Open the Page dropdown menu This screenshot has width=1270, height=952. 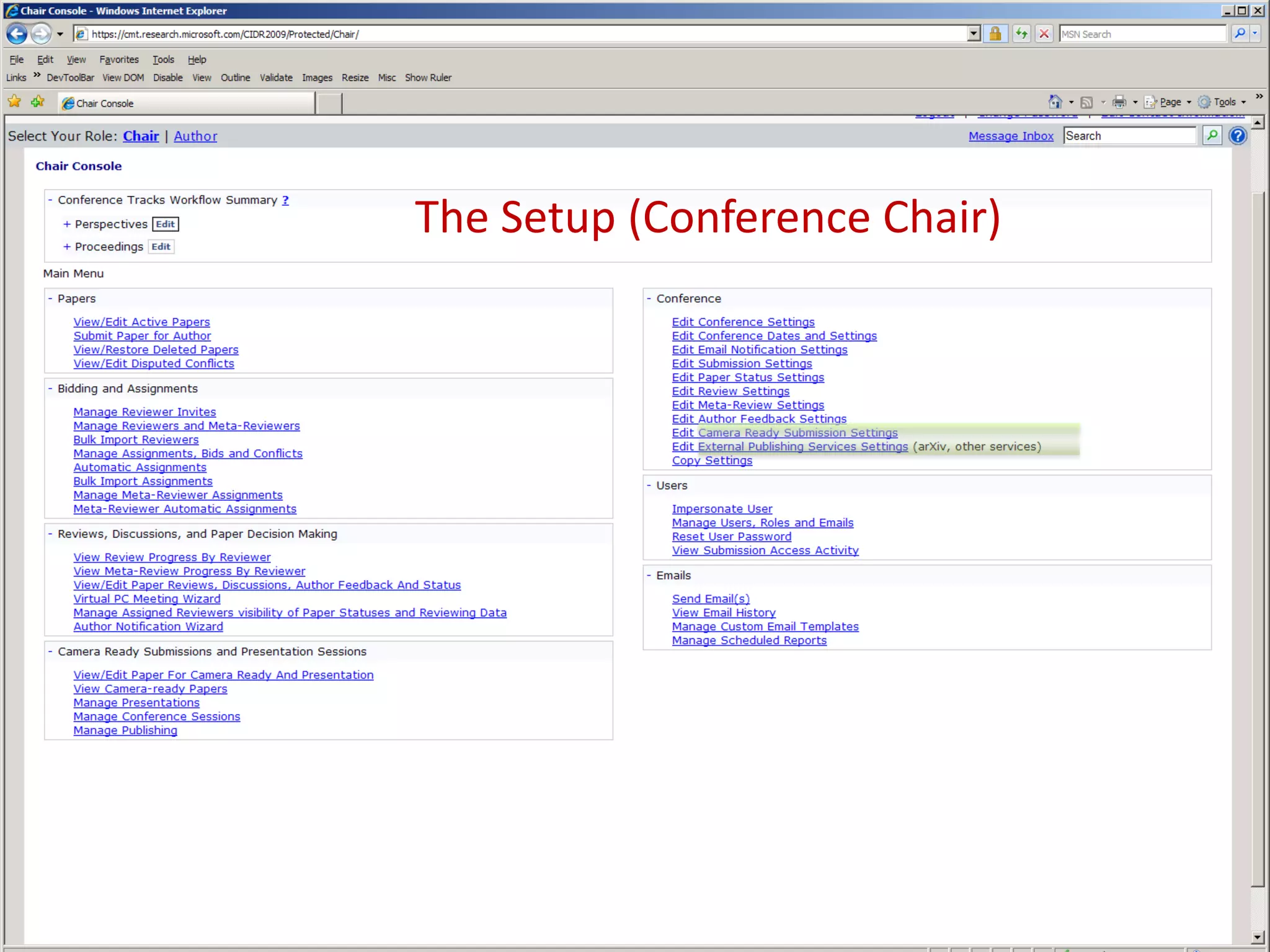coord(1168,102)
